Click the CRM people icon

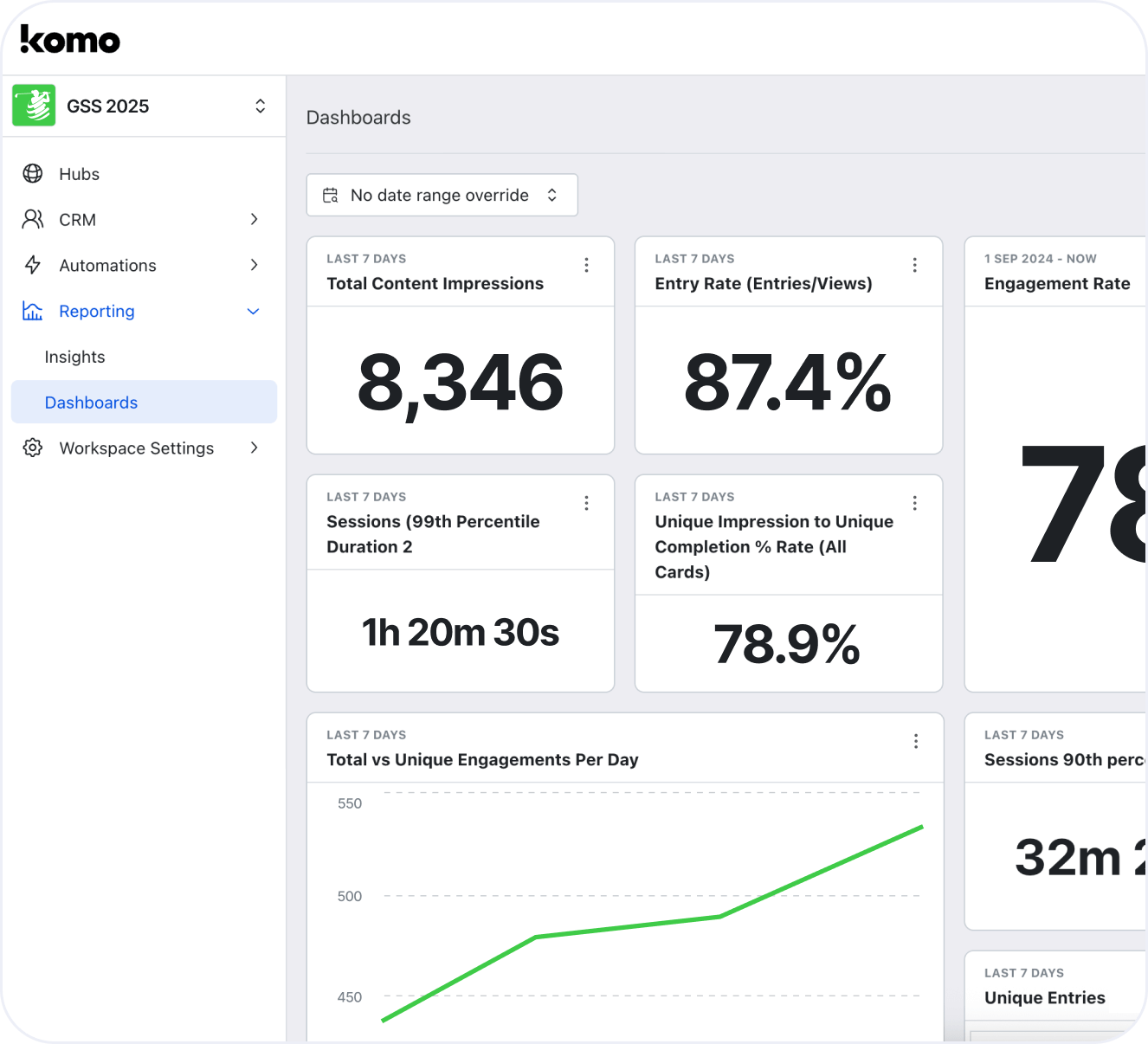[33, 219]
